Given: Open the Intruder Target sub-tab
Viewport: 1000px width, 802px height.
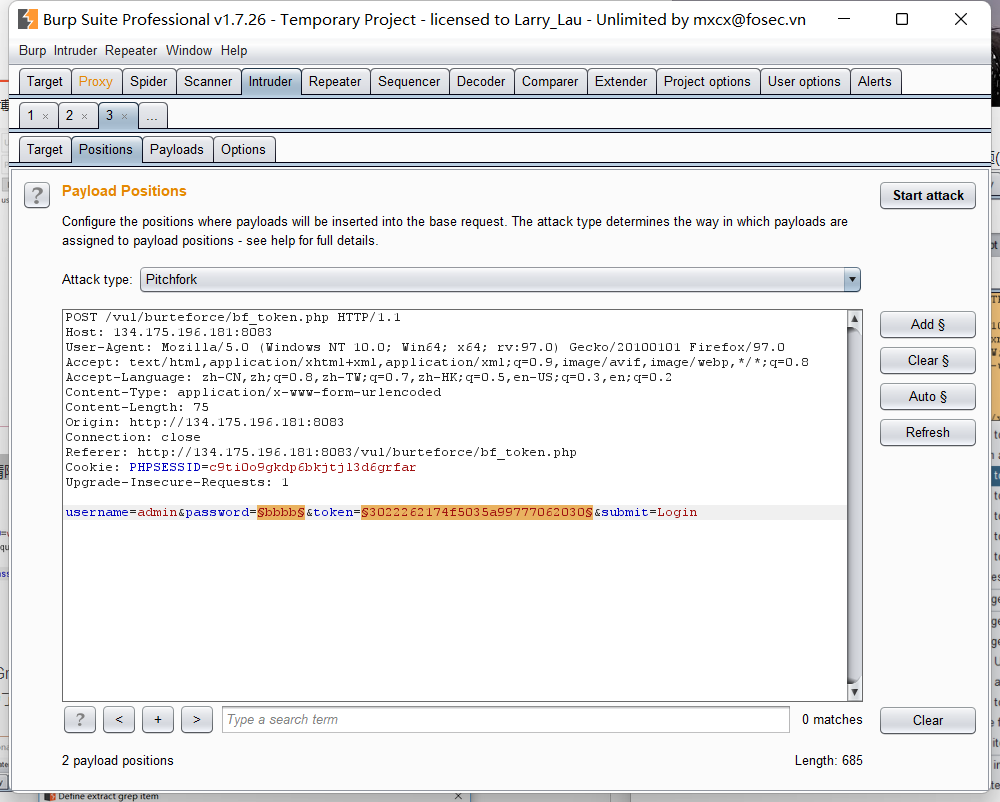Looking at the screenshot, I should (45, 149).
